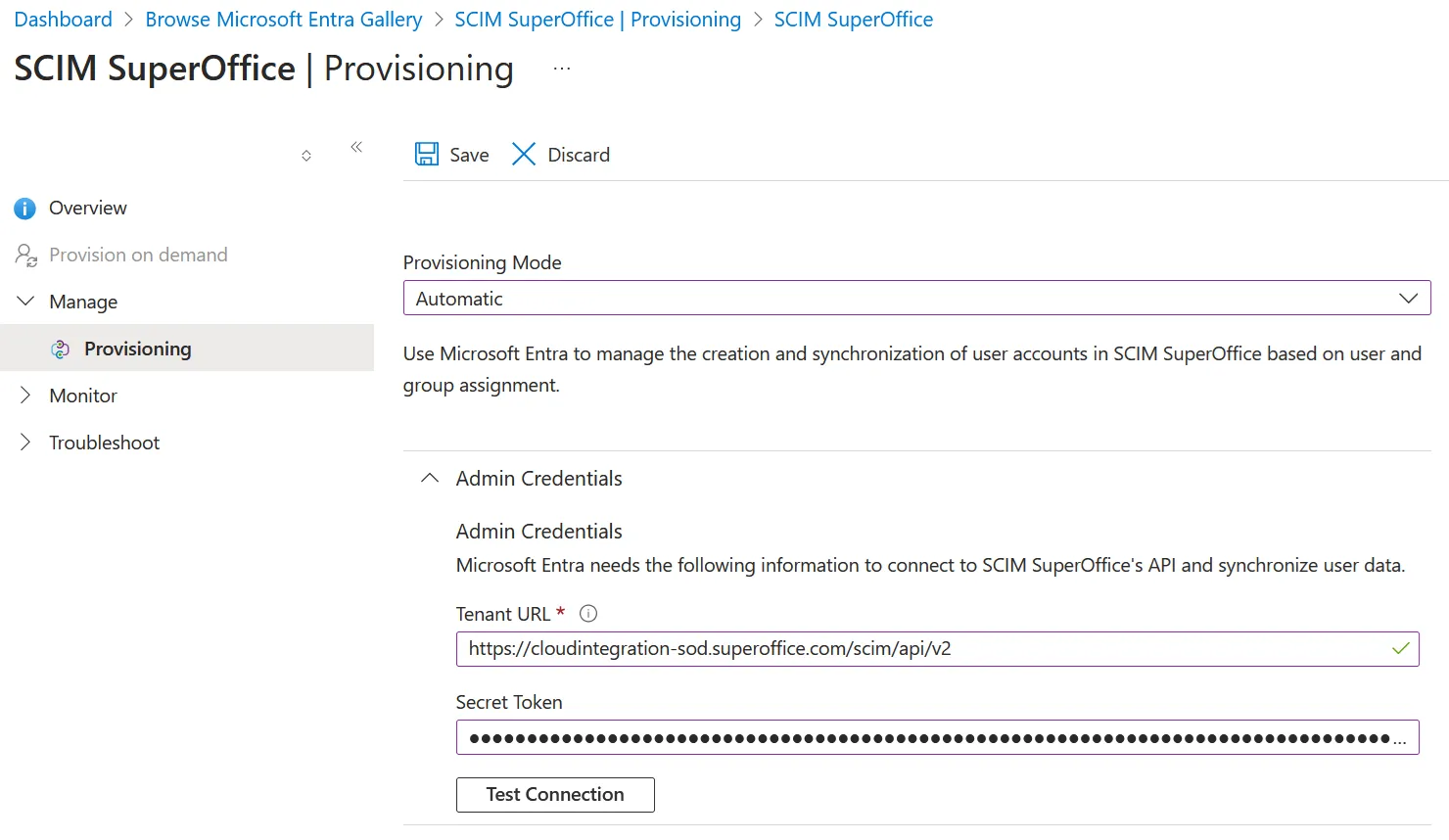Select Overview in the side menu
This screenshot has height=840, width=1449.
(88, 209)
